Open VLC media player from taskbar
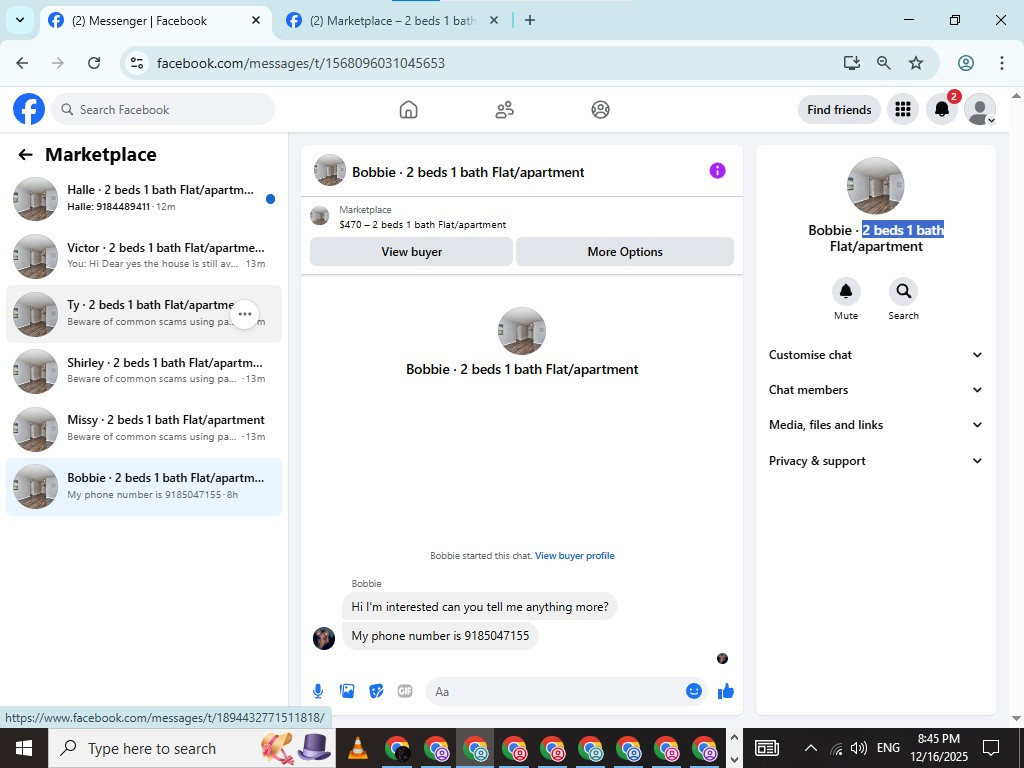 358,748
